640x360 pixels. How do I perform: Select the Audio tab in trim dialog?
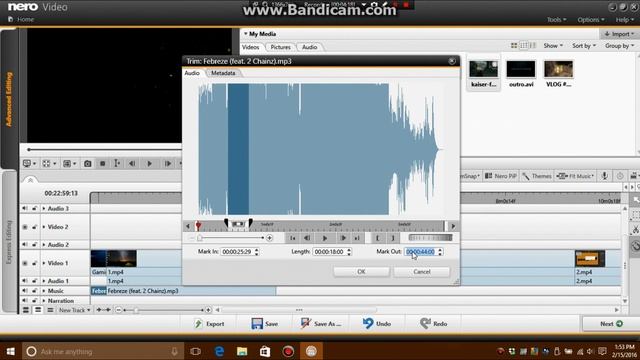(x=192, y=73)
